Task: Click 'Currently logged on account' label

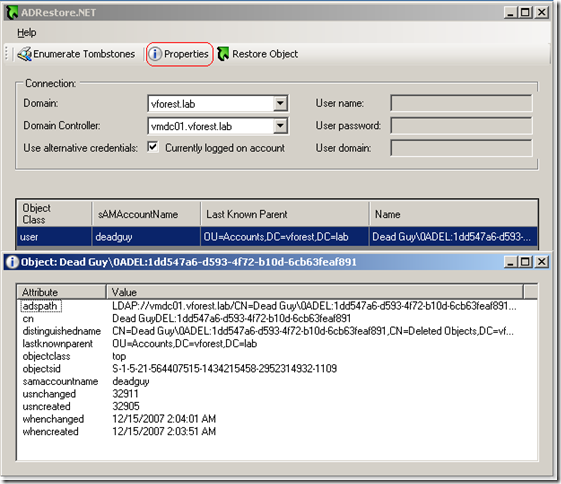Action: tap(225, 148)
